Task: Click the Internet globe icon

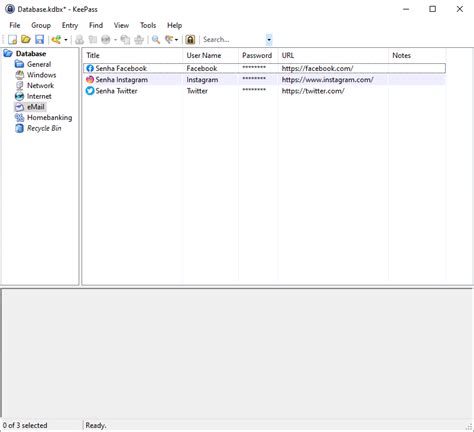Action: [20, 96]
